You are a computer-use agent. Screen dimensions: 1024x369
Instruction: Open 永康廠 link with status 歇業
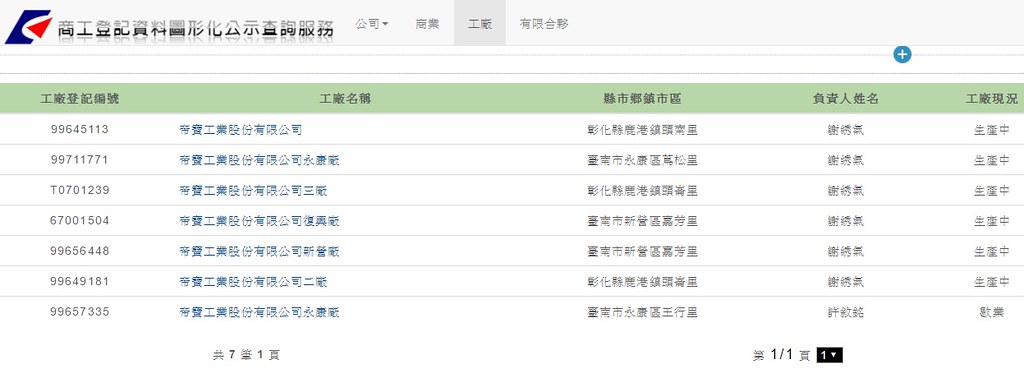259,312
